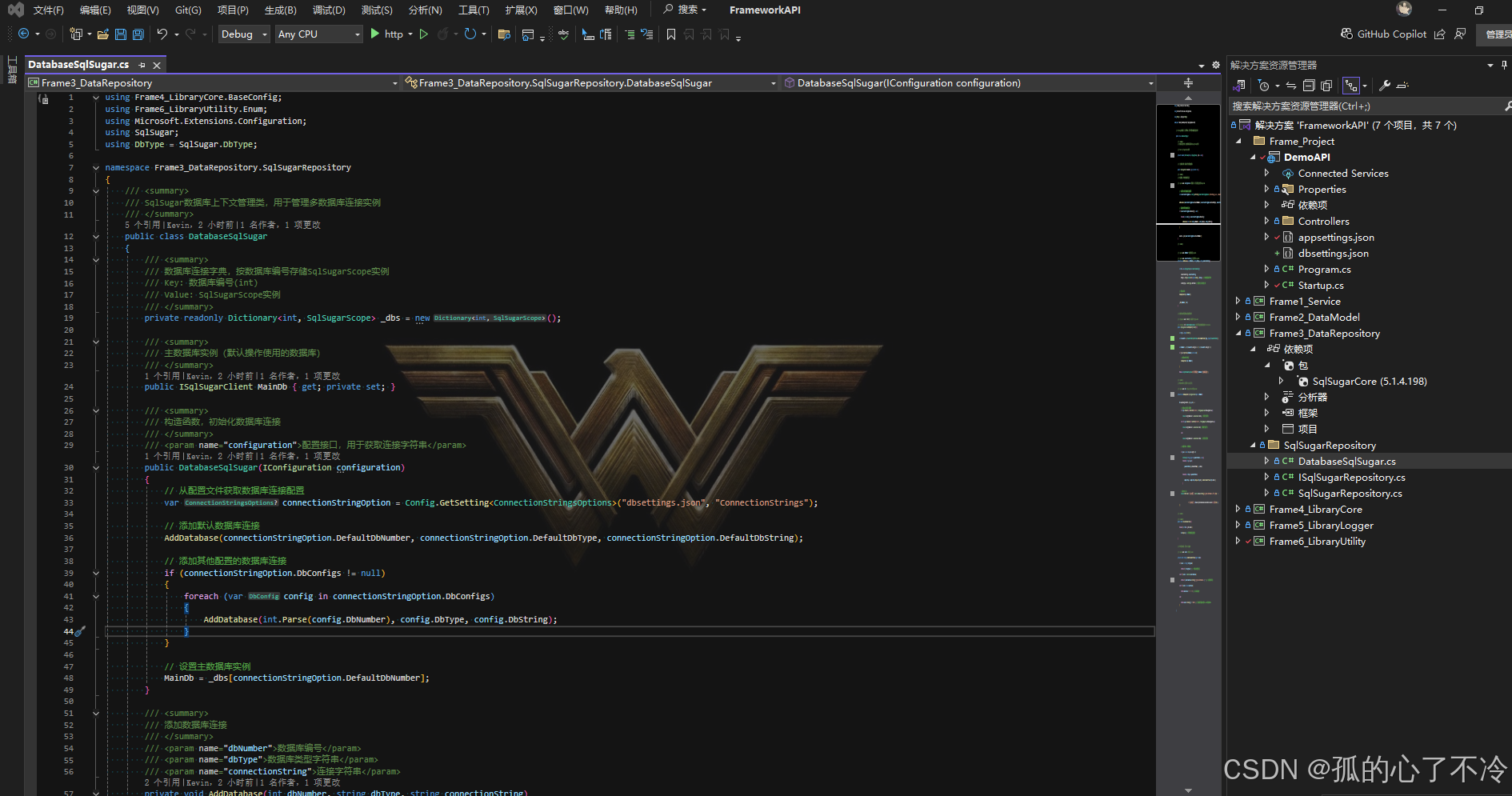The width and height of the screenshot is (1512, 796).
Task: Open the 工具(T) menu
Action: 474,10
